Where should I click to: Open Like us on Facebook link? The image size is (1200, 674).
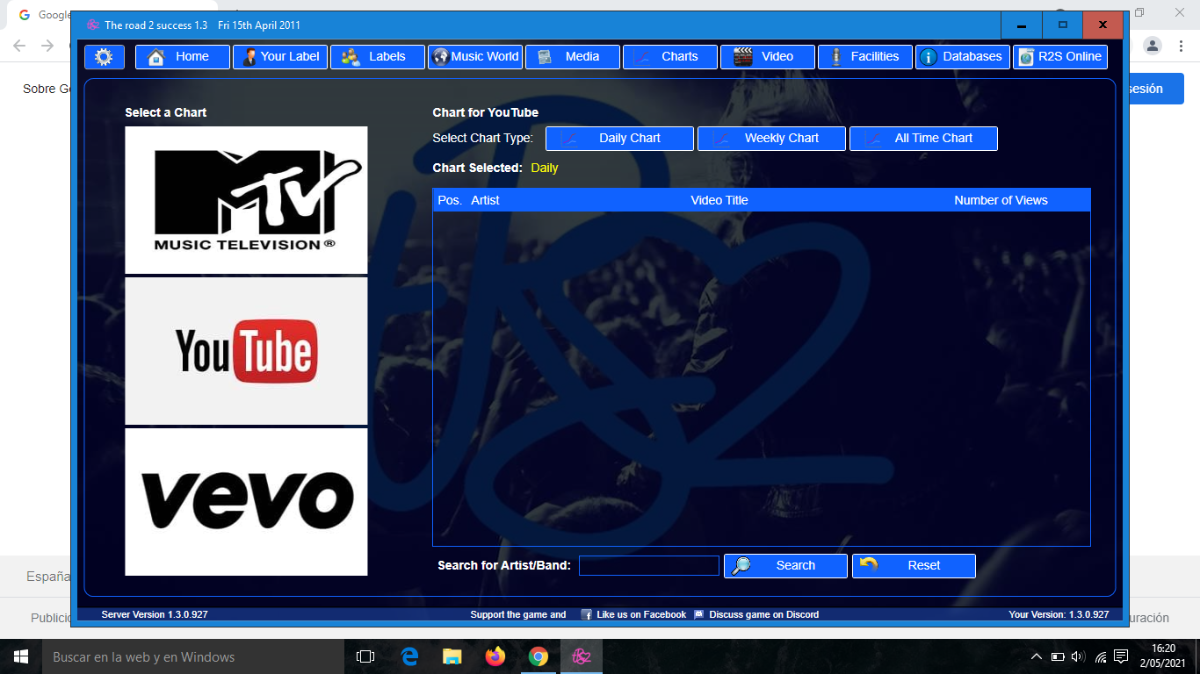pyautogui.click(x=640, y=615)
